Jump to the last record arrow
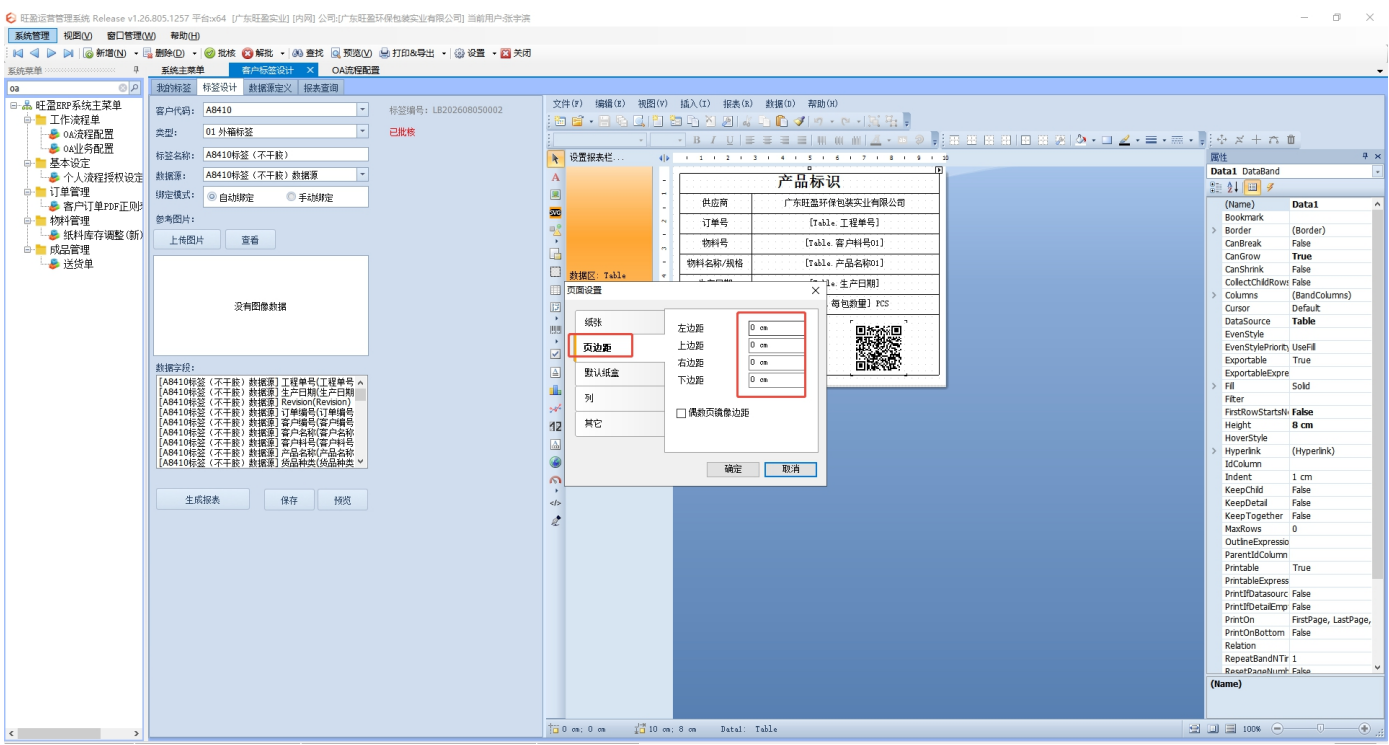 tap(68, 53)
